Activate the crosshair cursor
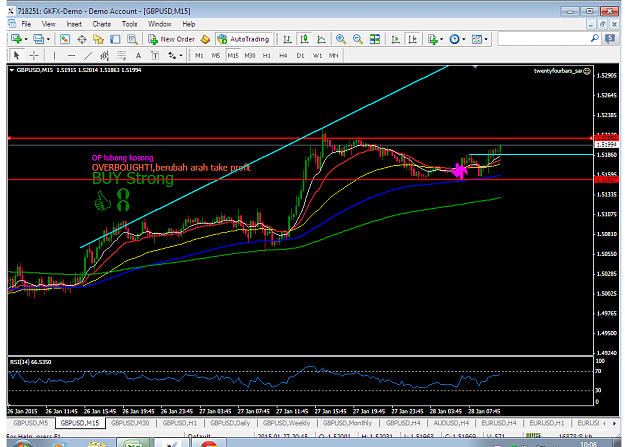This screenshot has height=447, width=625. point(34,56)
